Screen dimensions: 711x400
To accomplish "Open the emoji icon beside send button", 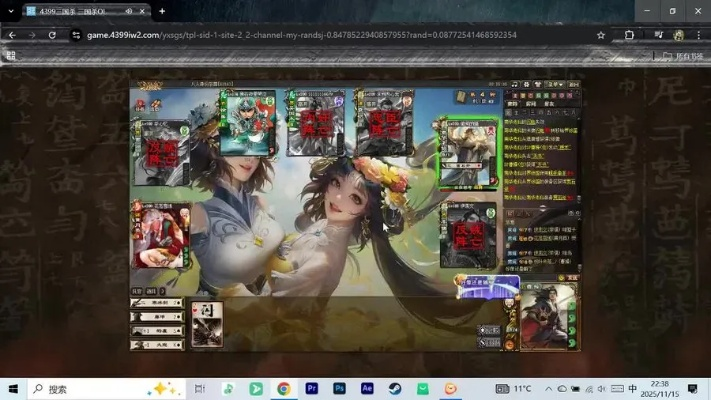I will coord(561,278).
